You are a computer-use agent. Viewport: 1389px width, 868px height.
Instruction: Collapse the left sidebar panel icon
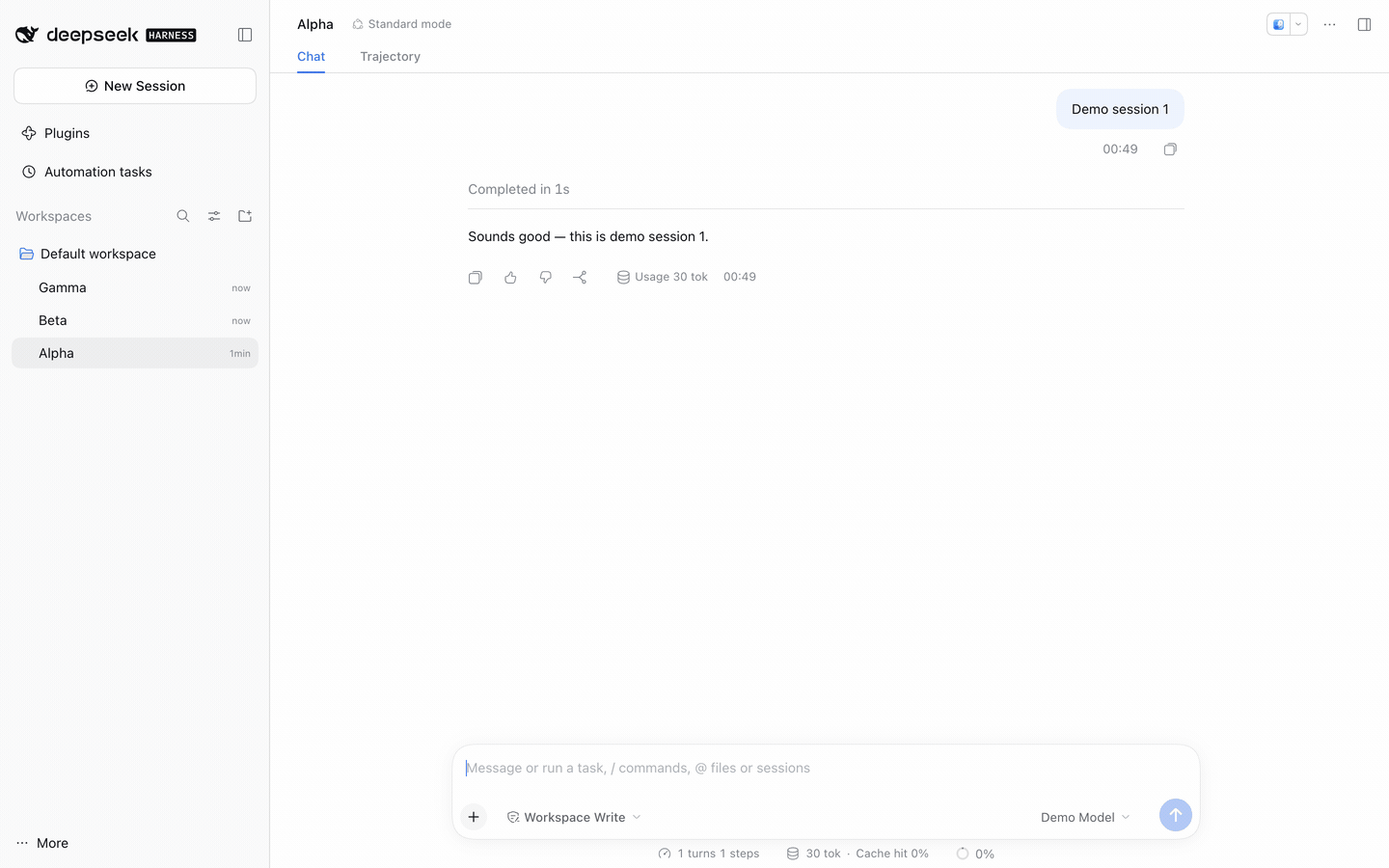click(245, 35)
